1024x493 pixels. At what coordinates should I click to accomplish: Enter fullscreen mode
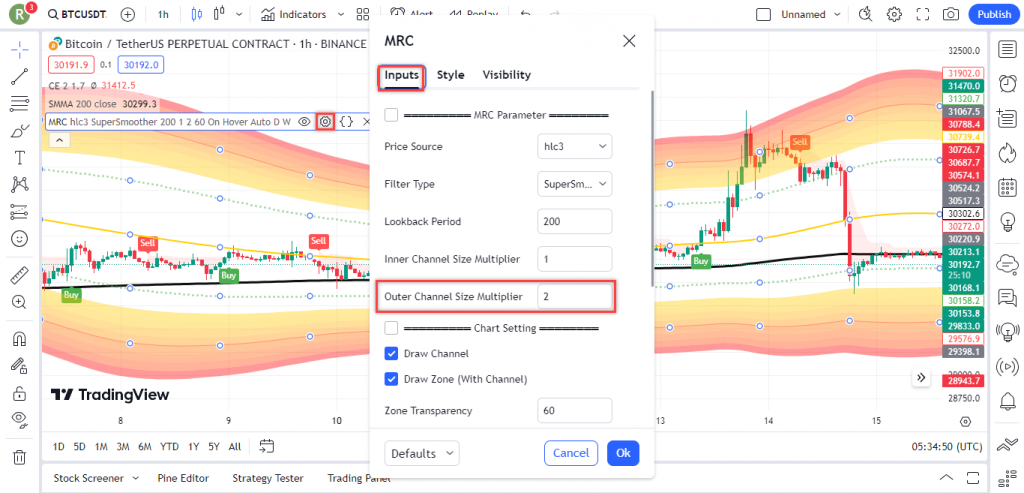click(x=923, y=14)
